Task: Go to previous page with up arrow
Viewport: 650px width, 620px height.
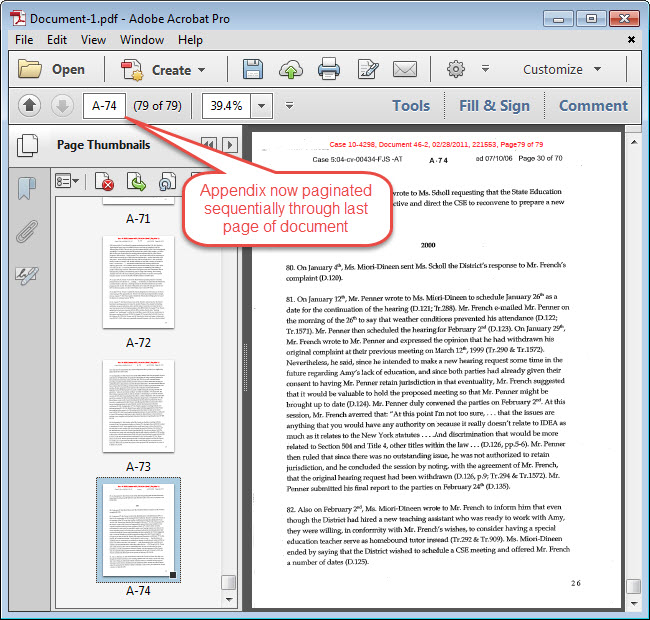Action: point(29,105)
